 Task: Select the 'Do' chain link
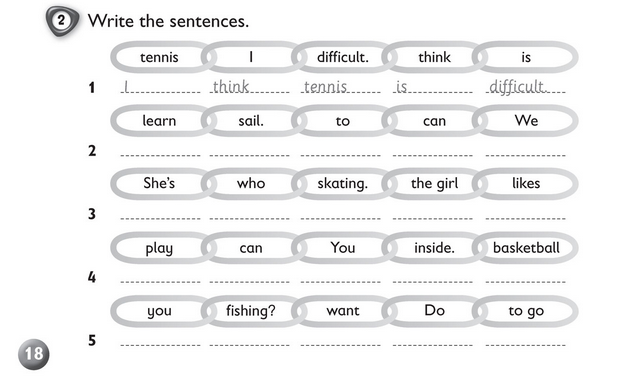[x=434, y=311]
